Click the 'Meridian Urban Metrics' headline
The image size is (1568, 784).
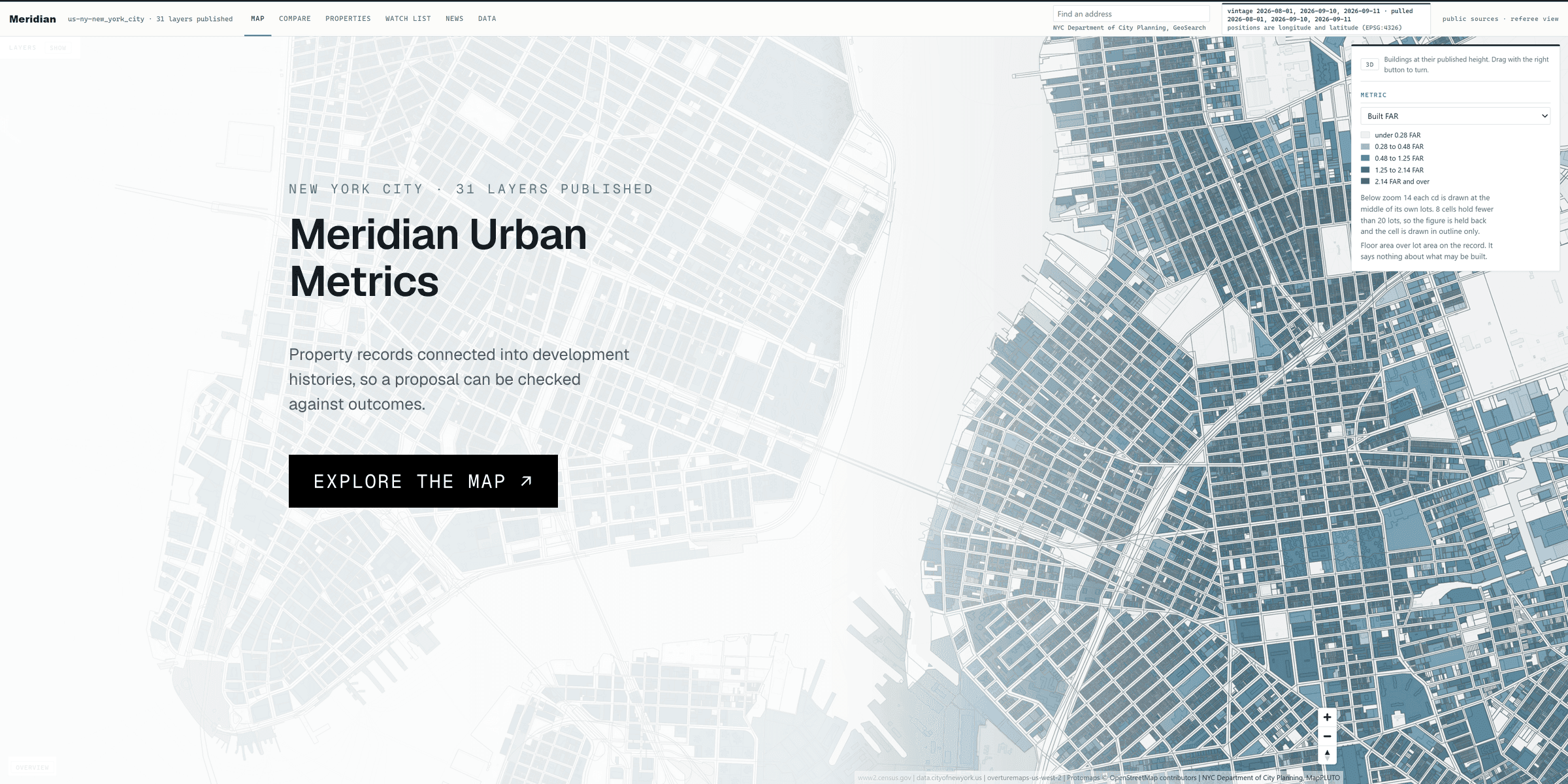point(438,257)
